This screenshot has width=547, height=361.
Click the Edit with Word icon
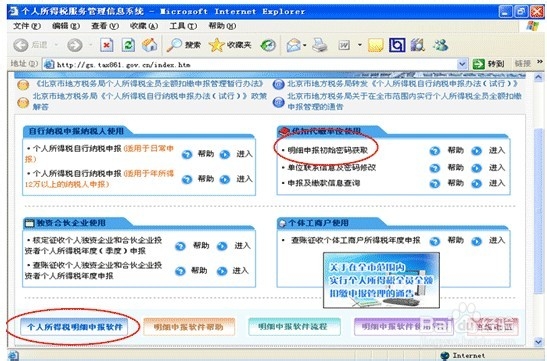click(x=344, y=45)
